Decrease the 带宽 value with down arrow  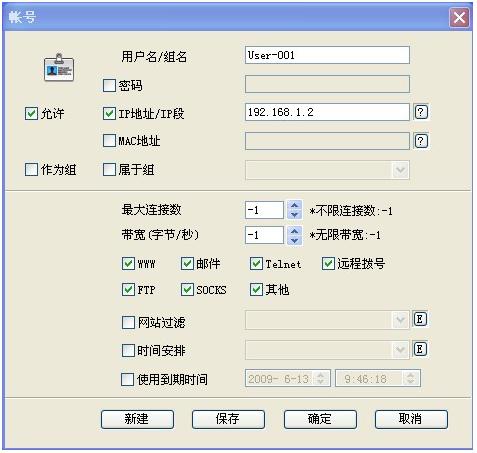click(x=295, y=240)
